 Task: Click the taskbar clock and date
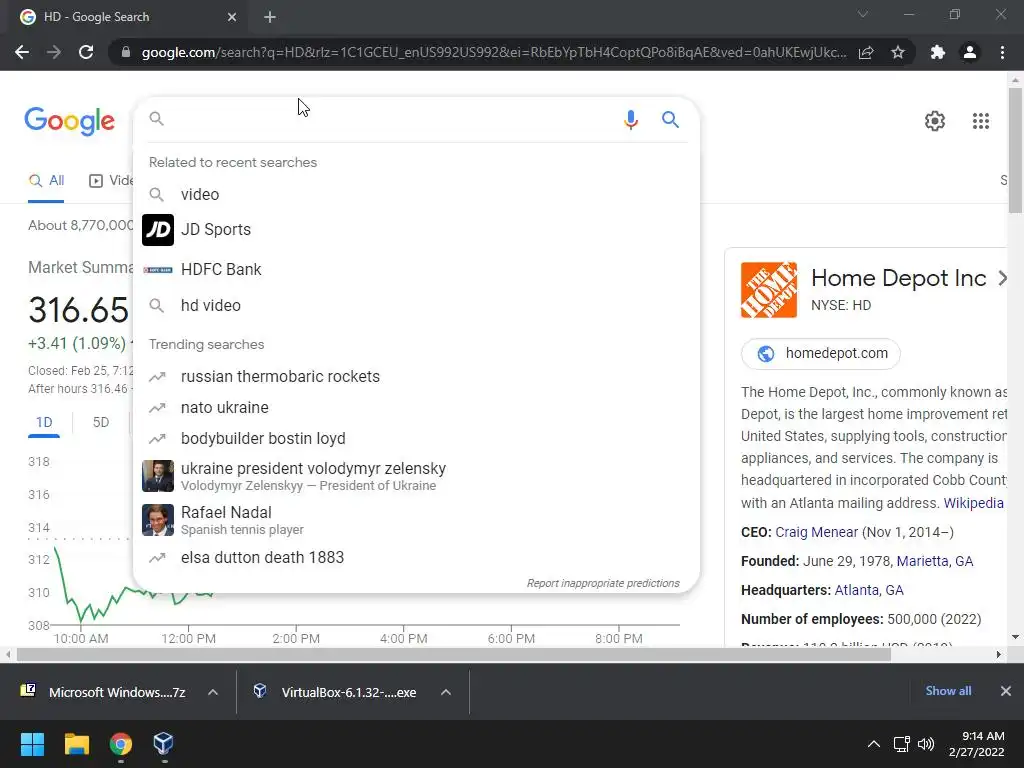coord(976,744)
